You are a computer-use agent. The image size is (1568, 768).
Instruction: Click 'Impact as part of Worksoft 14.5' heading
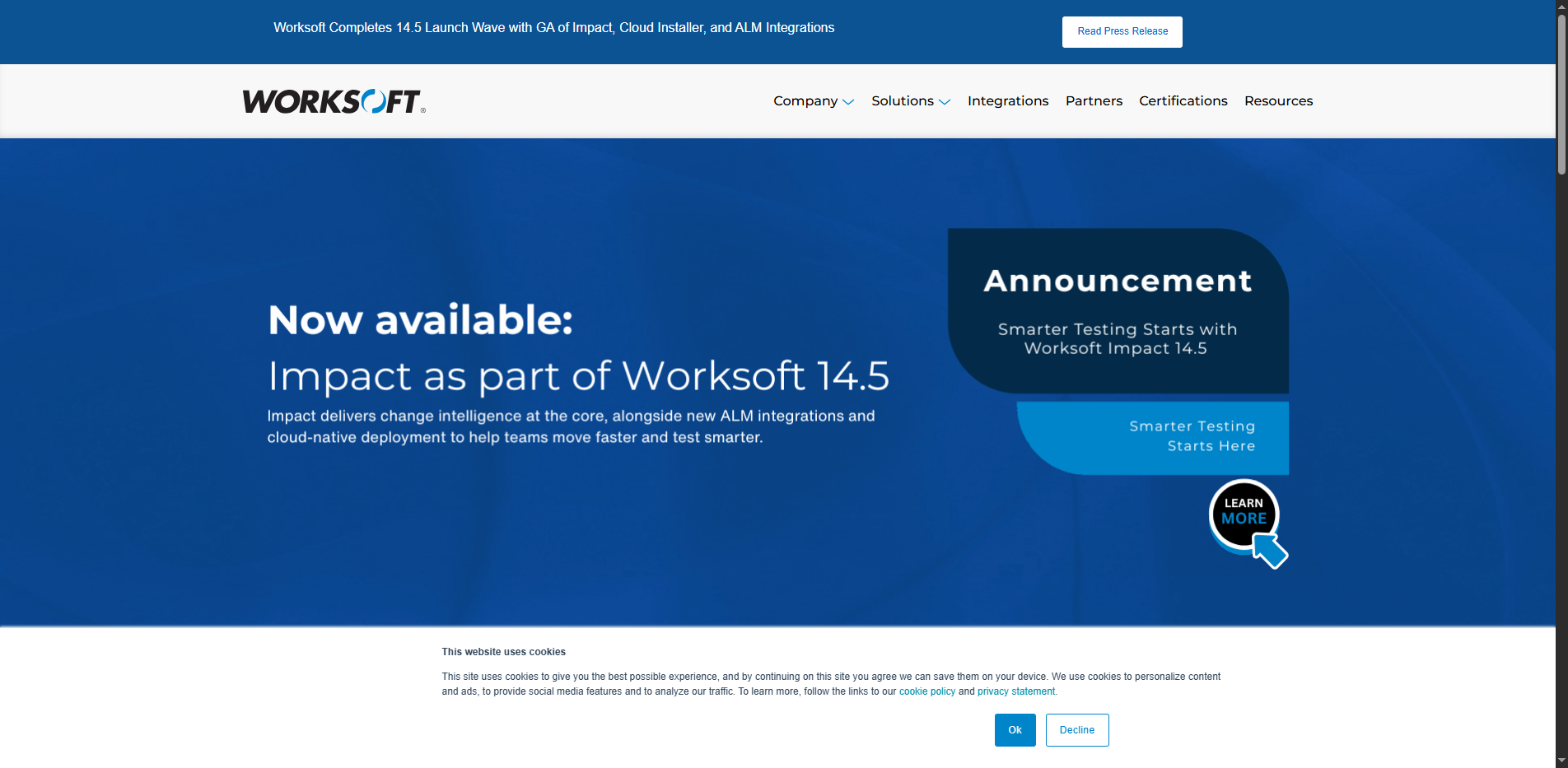[x=578, y=376]
